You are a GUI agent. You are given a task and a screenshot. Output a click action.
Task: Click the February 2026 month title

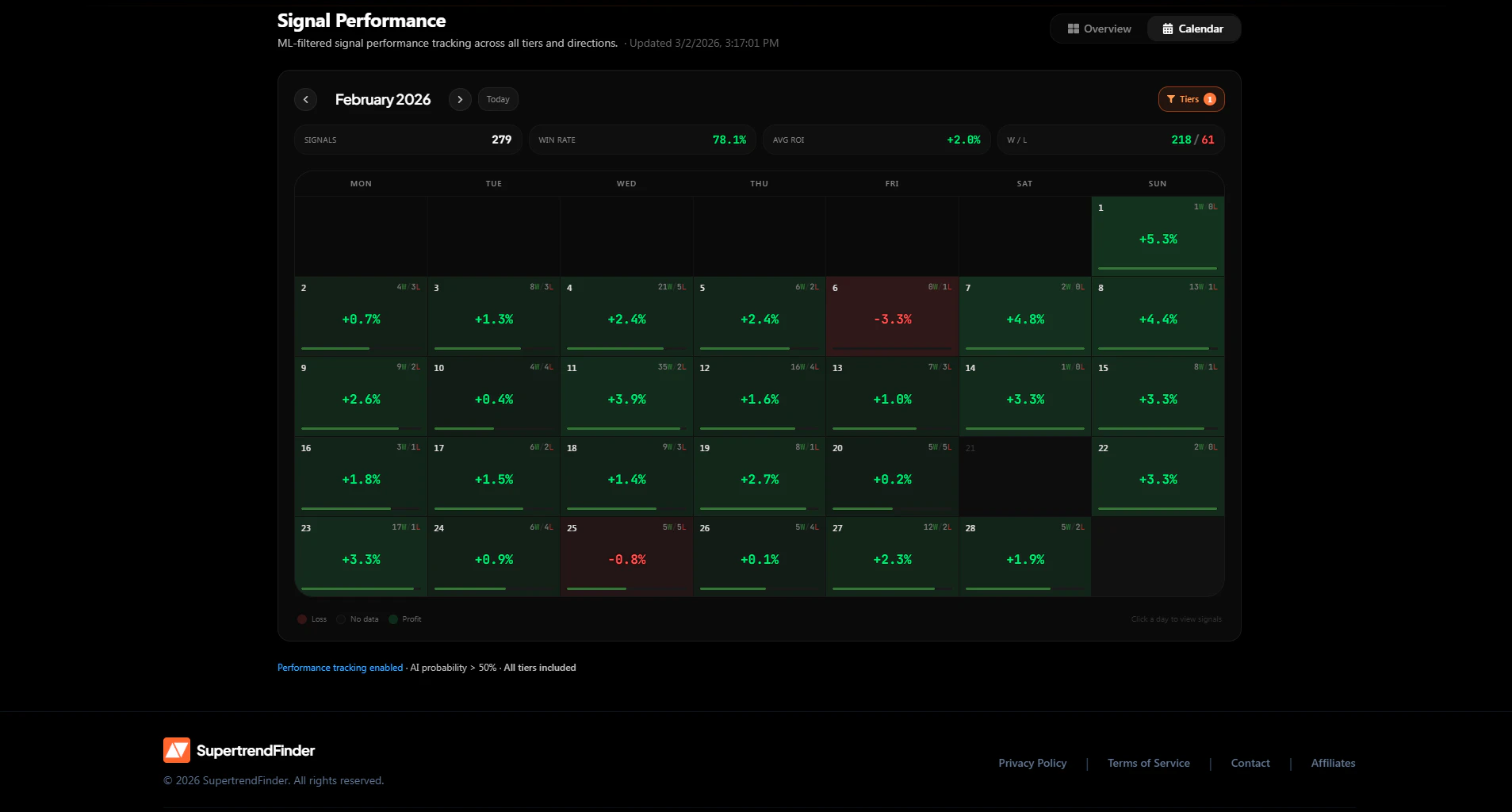click(x=383, y=99)
